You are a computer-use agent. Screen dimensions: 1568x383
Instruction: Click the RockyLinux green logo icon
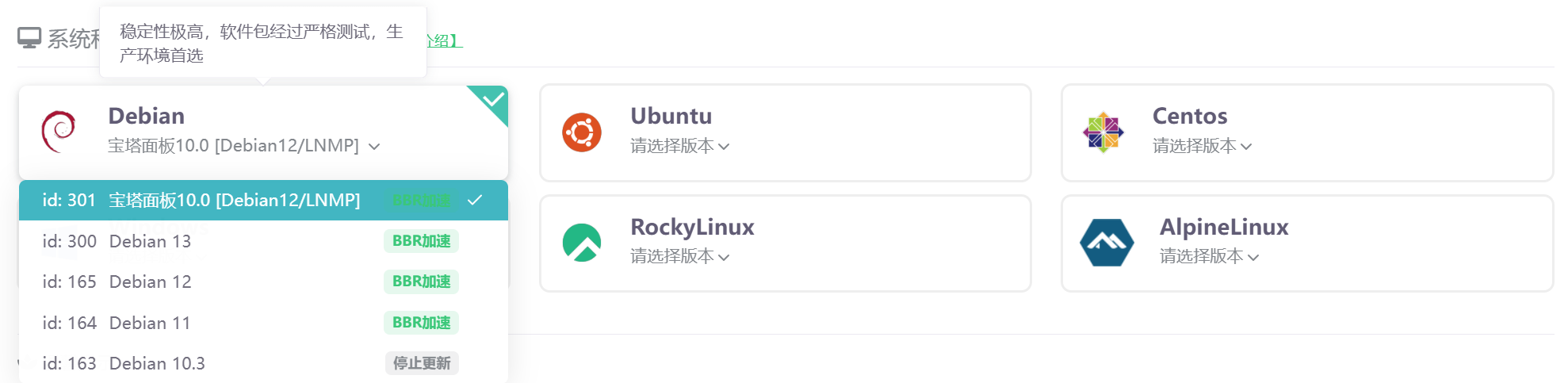(x=582, y=243)
